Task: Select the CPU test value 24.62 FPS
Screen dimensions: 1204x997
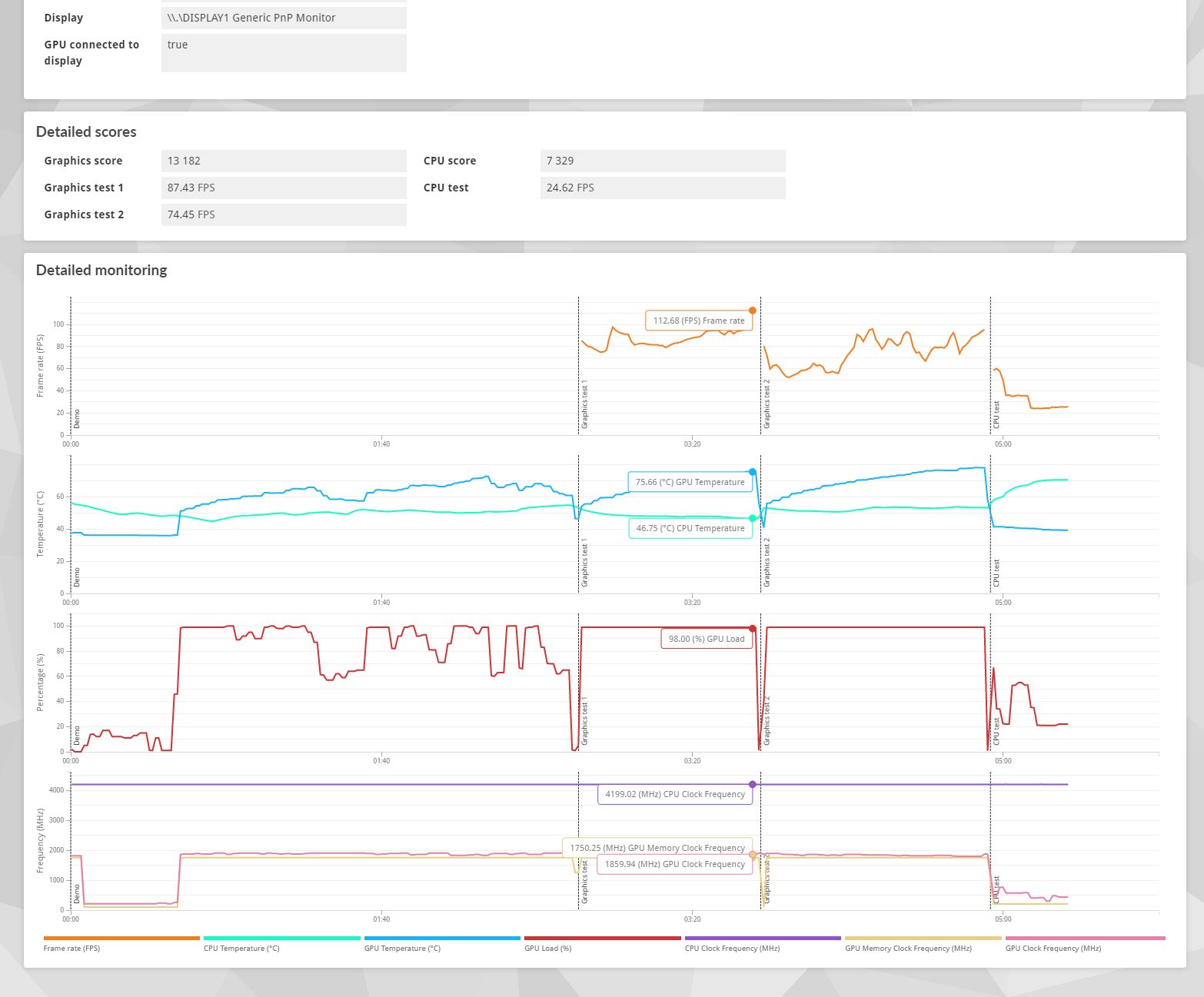Action: tap(663, 188)
